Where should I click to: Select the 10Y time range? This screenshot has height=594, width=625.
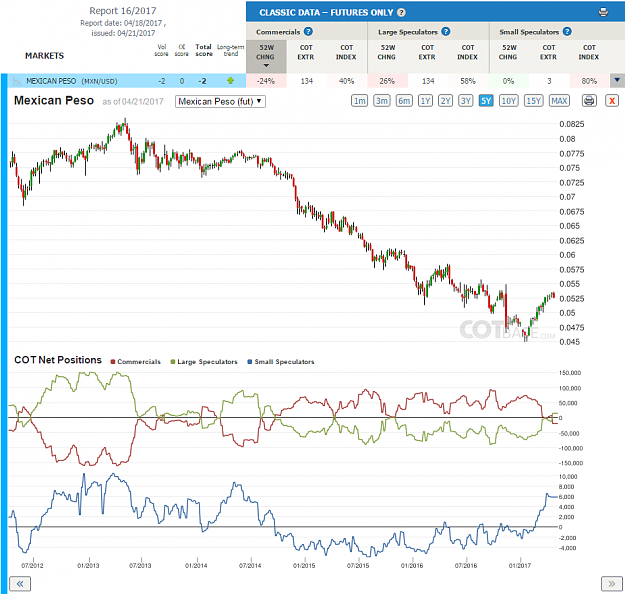[509, 101]
